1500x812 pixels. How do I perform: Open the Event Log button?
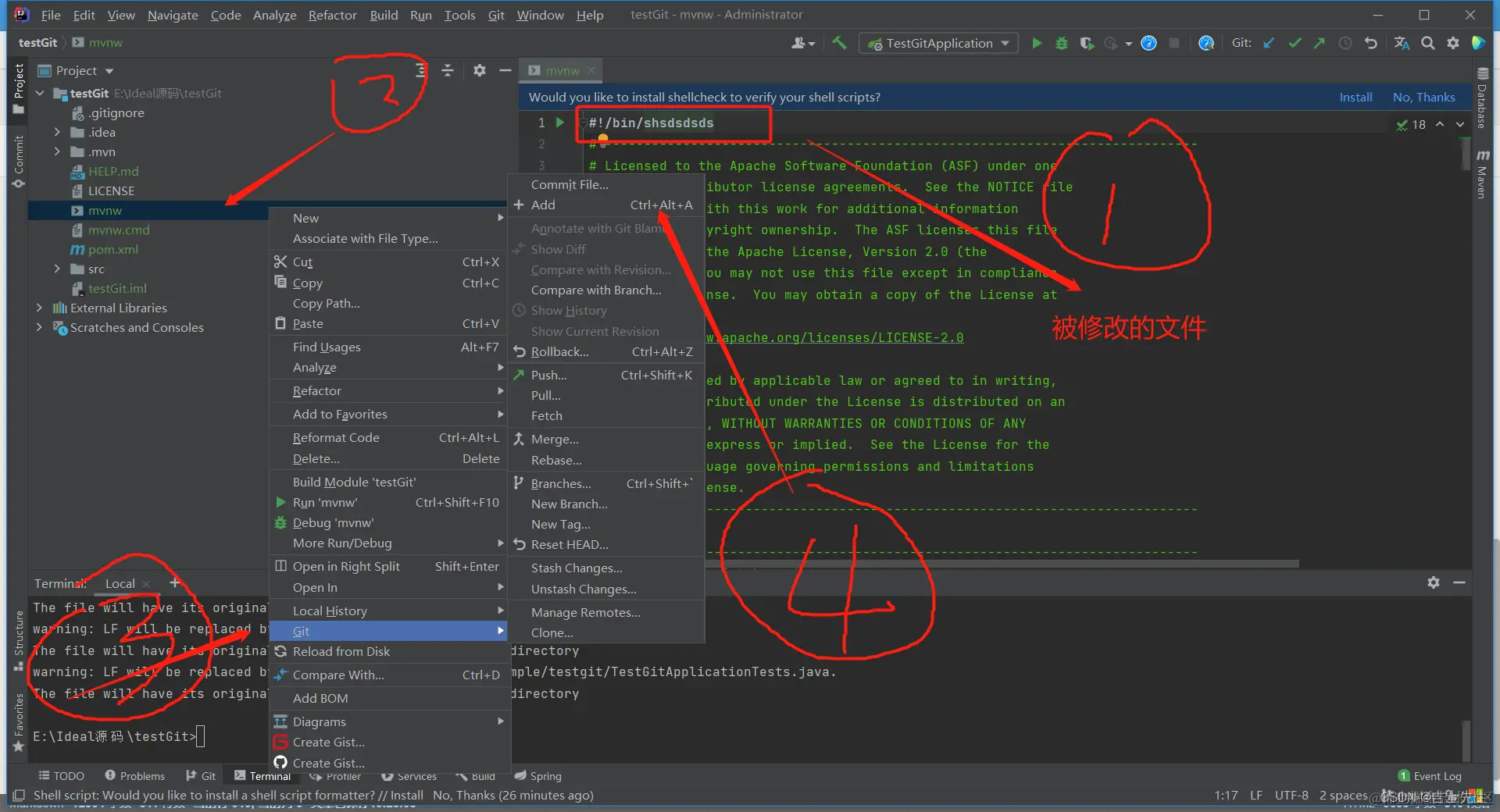[x=1430, y=776]
